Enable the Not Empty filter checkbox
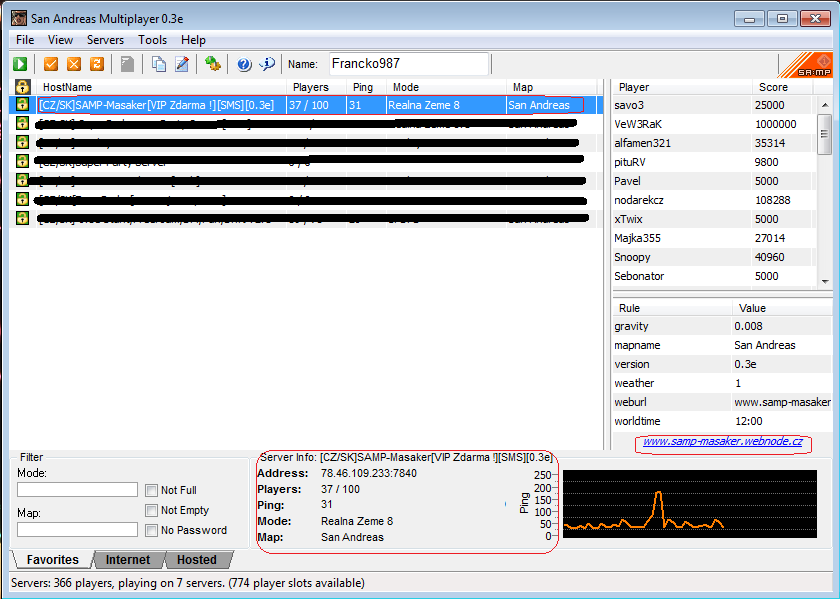 pos(152,510)
